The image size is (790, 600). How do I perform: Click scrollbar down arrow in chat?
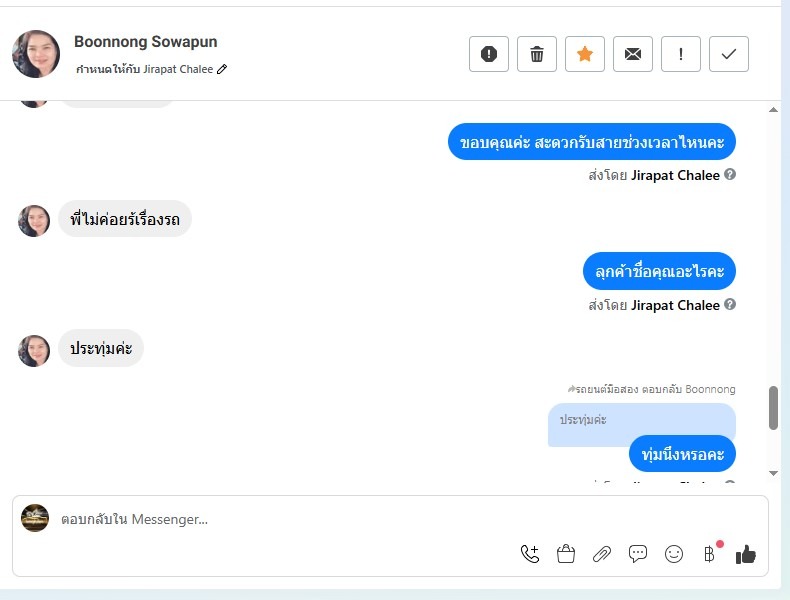pos(773,473)
